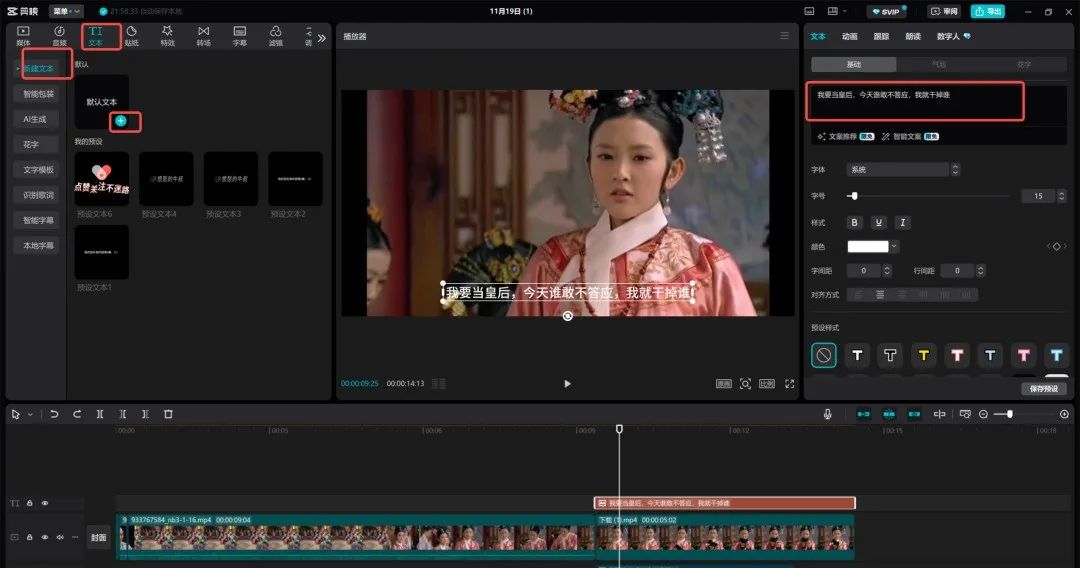The width and height of the screenshot is (1080, 568).
Task: Click the 封面 cover button
Action: tap(98, 538)
